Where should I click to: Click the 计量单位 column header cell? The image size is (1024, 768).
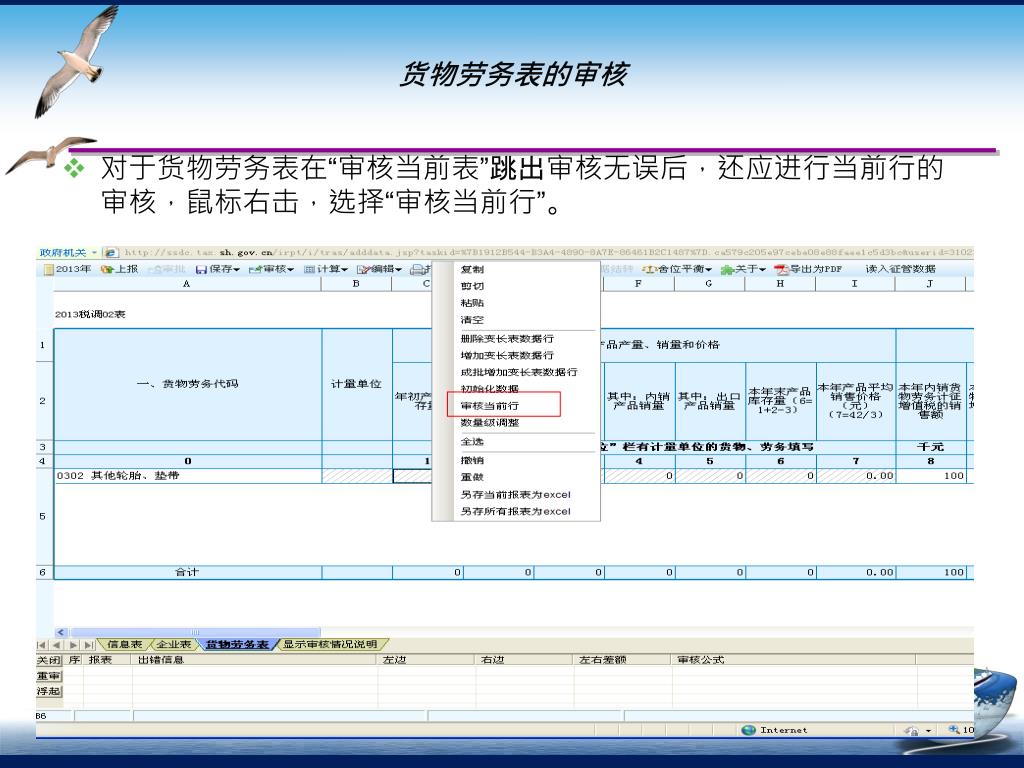[357, 384]
